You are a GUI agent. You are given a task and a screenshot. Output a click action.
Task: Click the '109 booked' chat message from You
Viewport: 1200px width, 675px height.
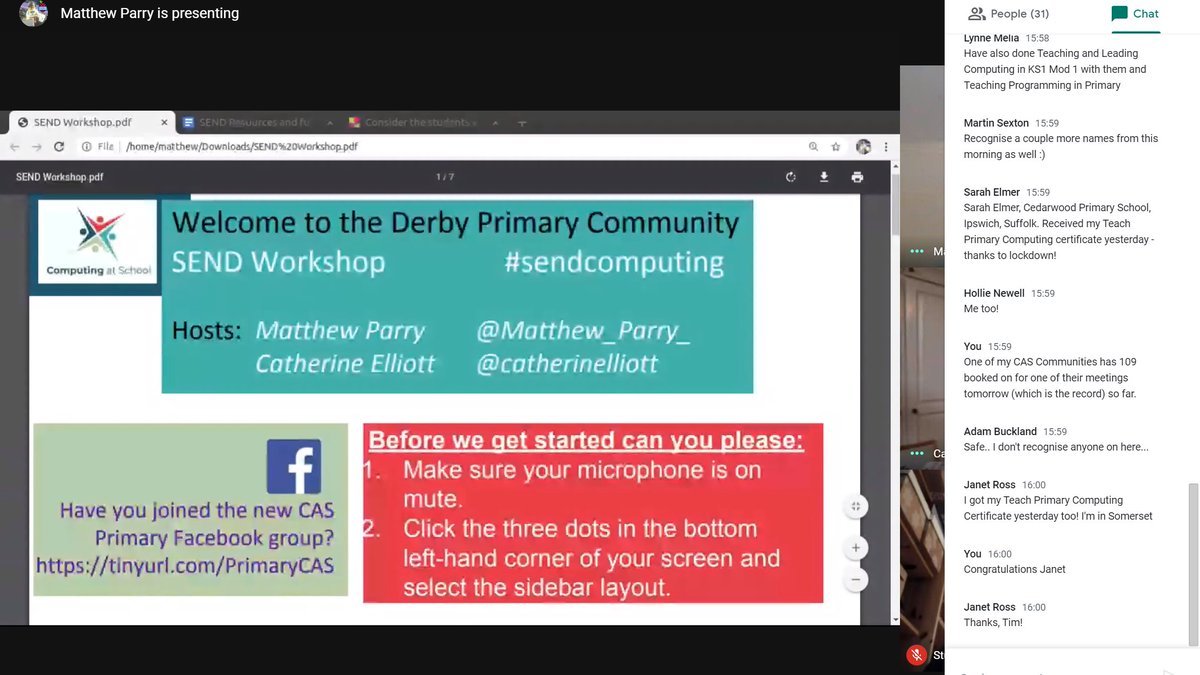1050,378
